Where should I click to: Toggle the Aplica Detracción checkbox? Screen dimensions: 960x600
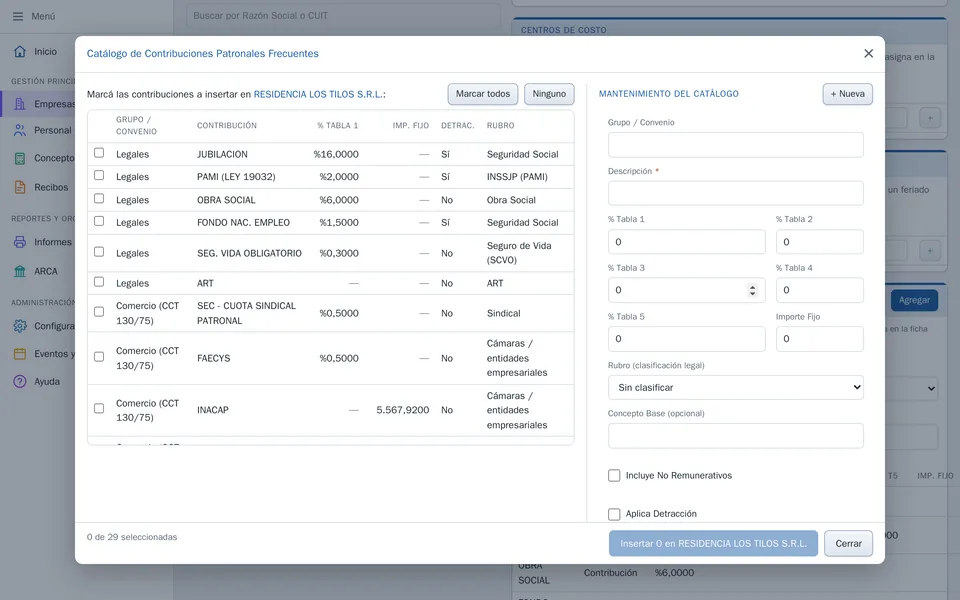tap(614, 514)
